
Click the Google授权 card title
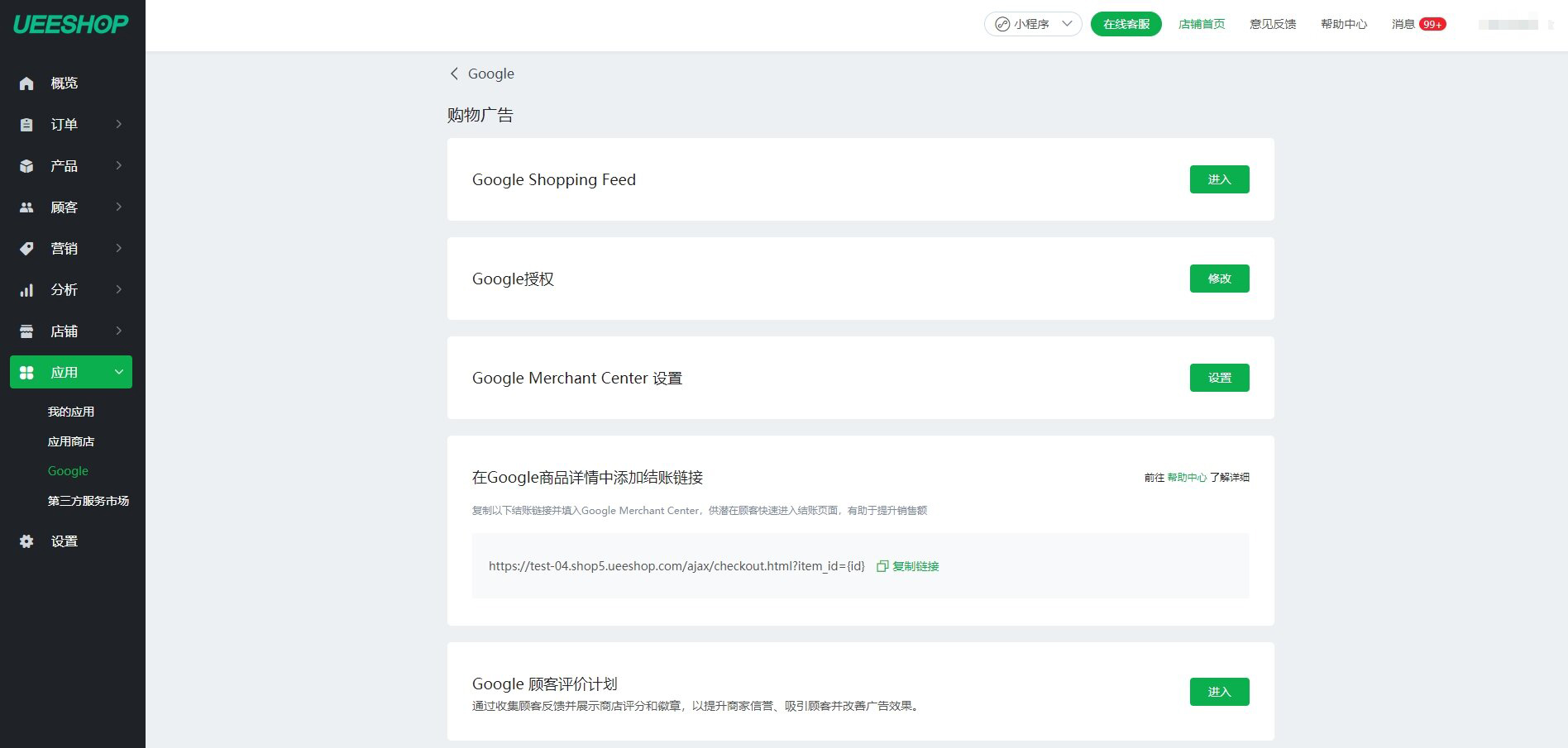(514, 279)
